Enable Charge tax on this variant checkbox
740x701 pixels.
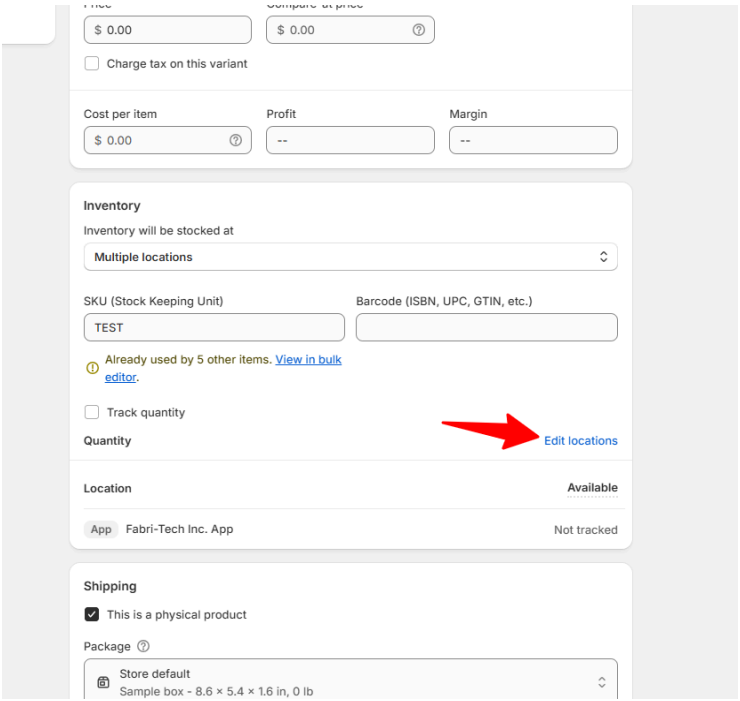click(92, 64)
